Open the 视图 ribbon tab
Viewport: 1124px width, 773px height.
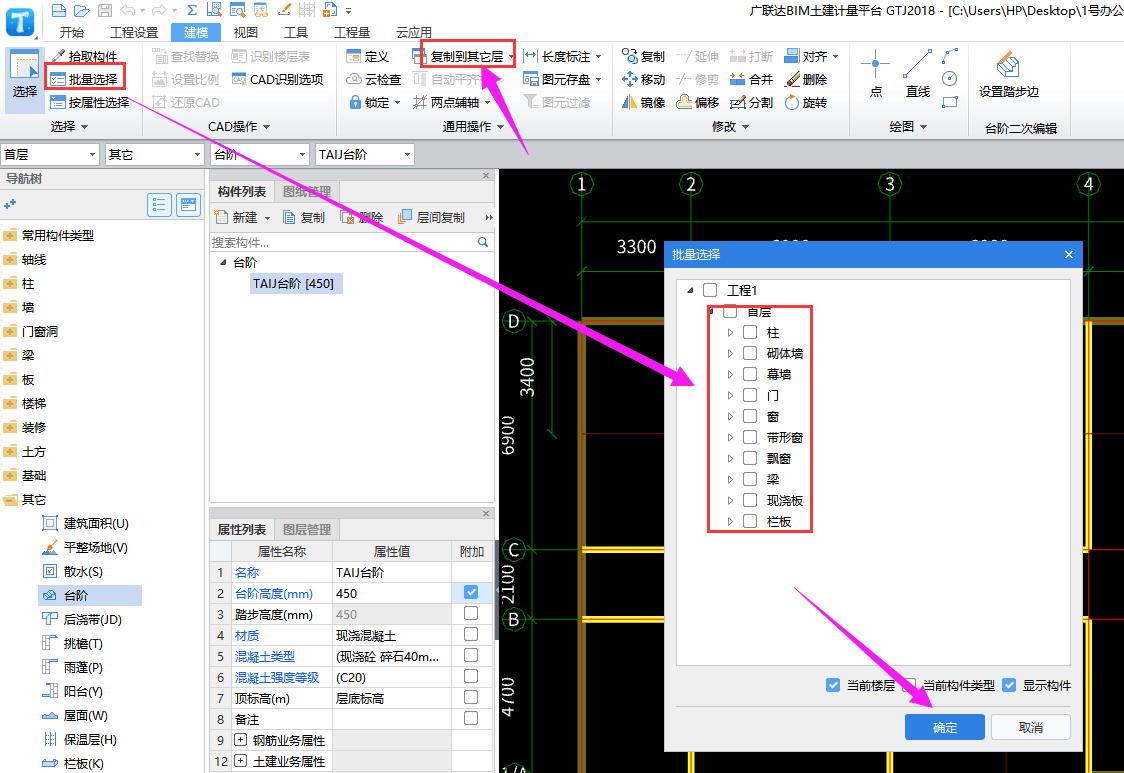tap(246, 32)
